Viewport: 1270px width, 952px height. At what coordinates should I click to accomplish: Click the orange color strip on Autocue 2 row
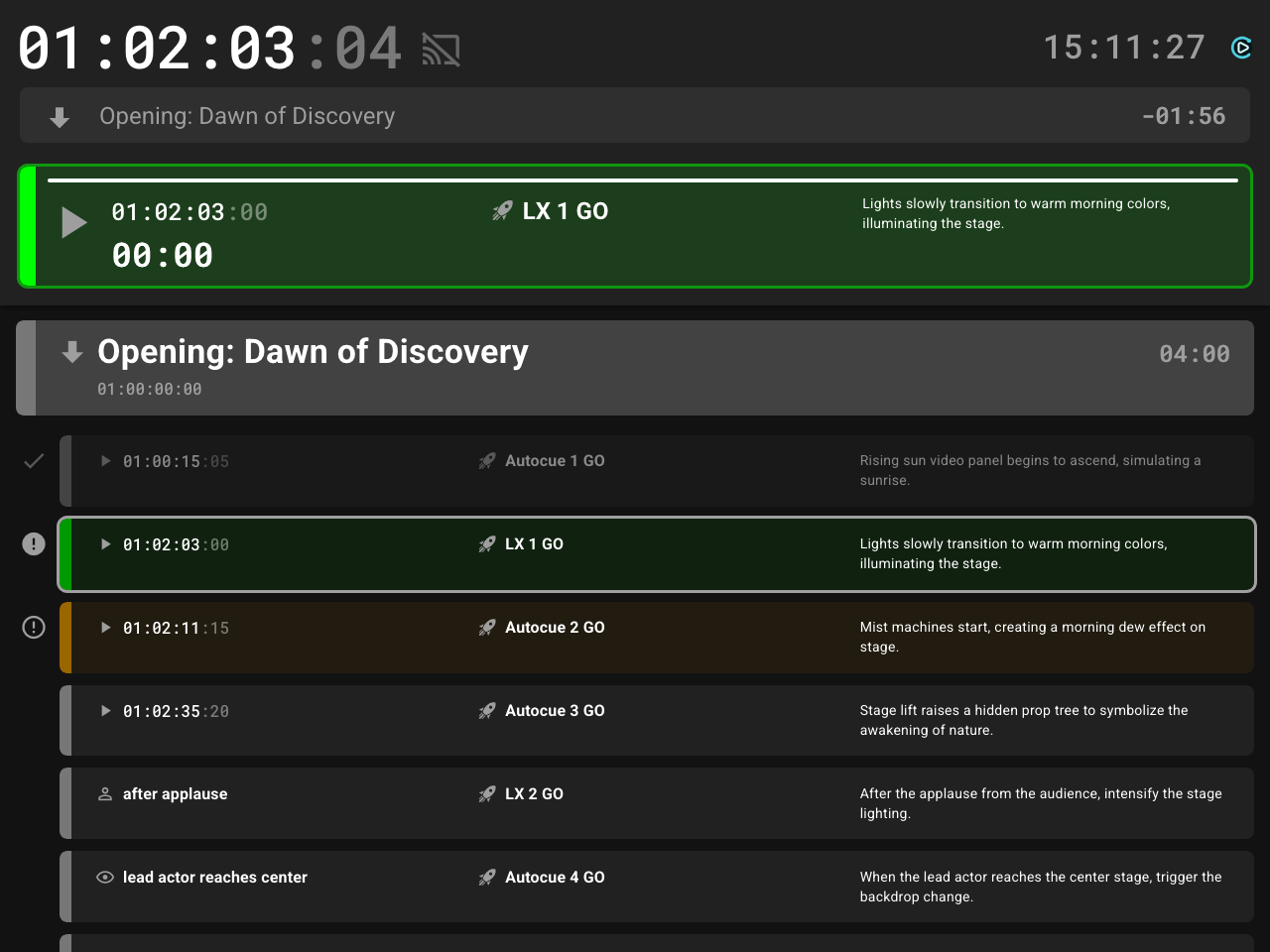(x=65, y=638)
